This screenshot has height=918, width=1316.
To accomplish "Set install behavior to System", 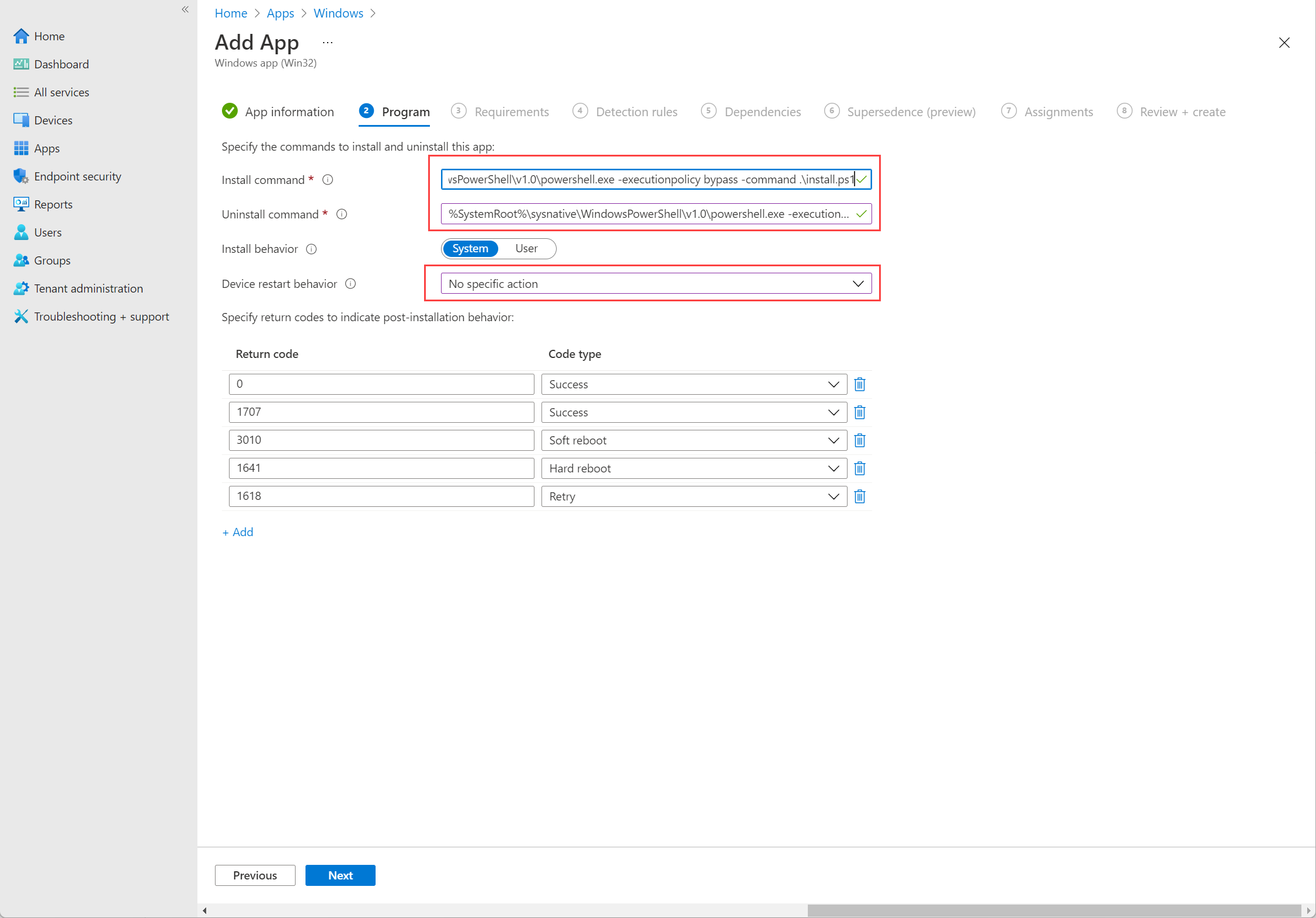I will [470, 249].
